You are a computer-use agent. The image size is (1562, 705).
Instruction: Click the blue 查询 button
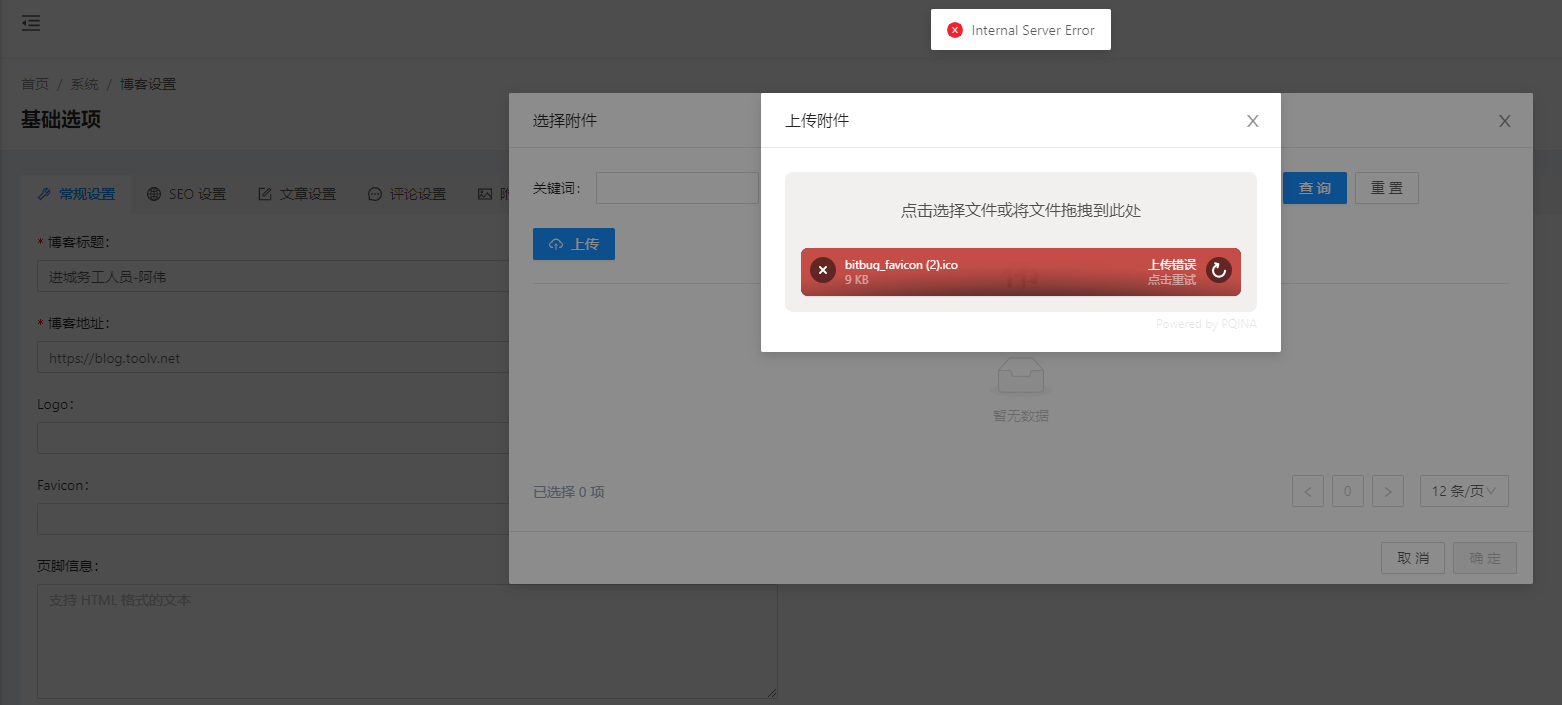pyautogui.click(x=1314, y=187)
